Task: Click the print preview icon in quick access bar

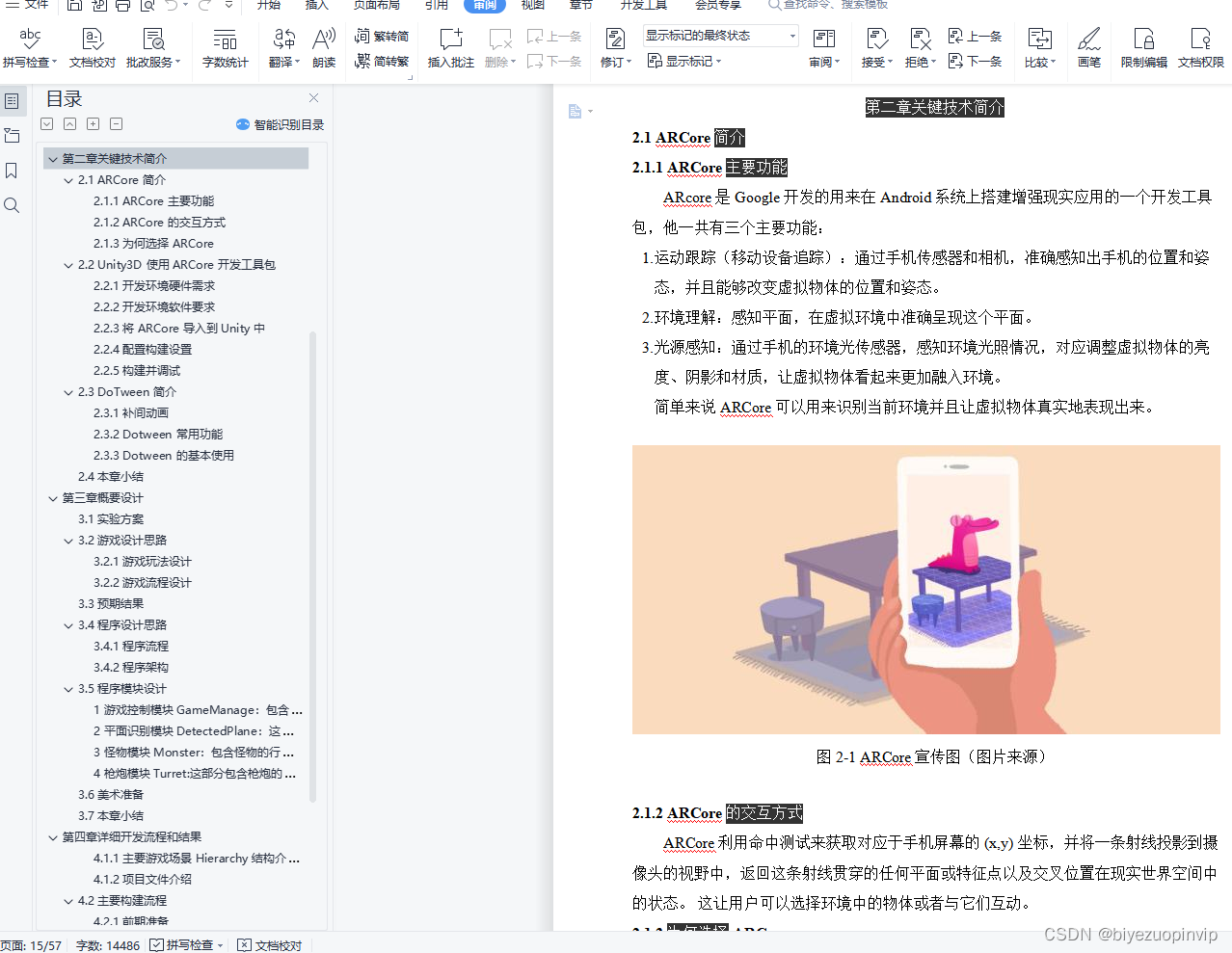Action: pyautogui.click(x=147, y=5)
